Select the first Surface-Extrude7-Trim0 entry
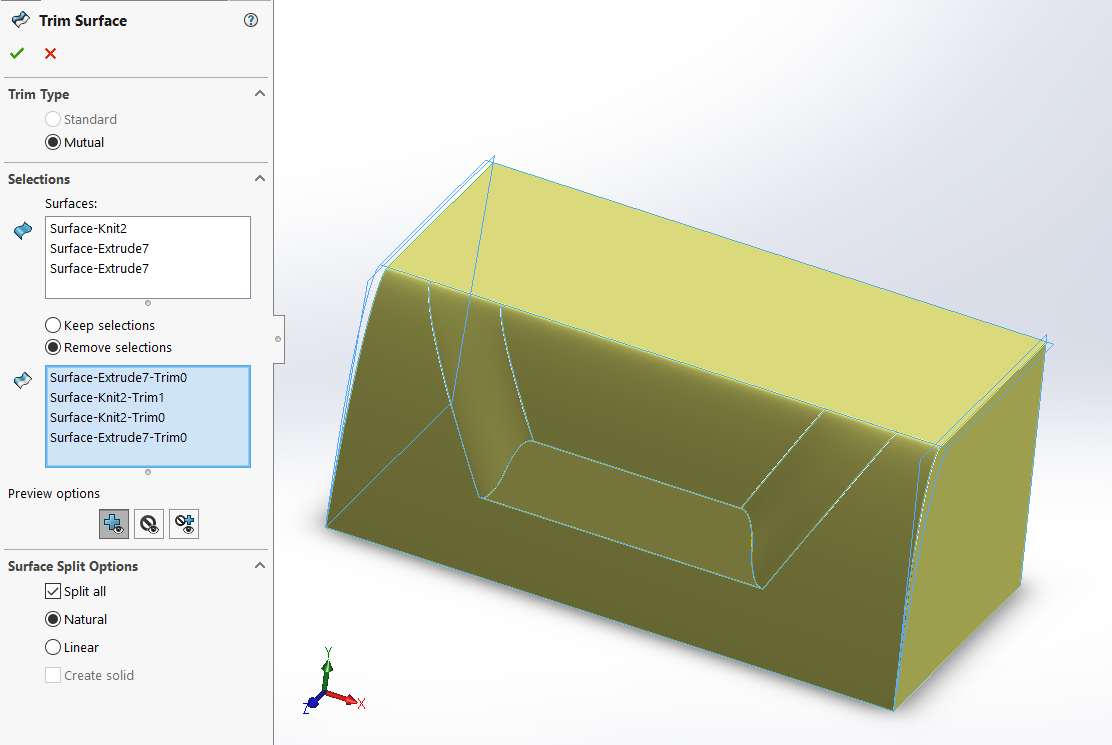 pos(148,377)
